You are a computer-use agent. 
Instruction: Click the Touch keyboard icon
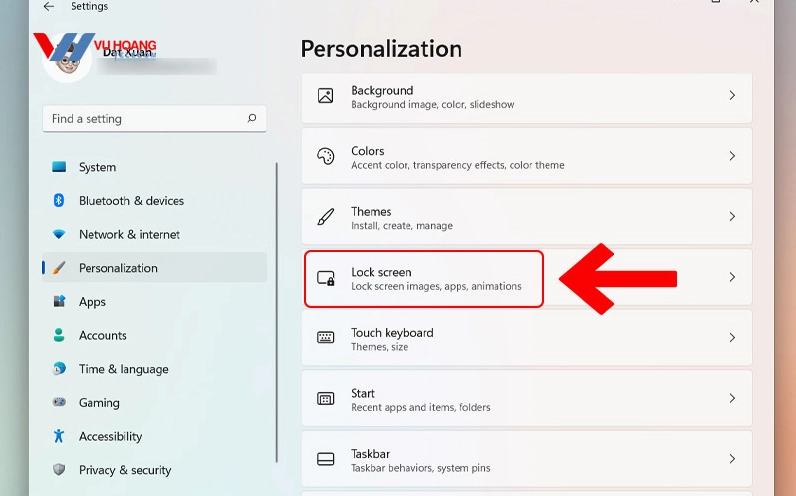click(325, 338)
